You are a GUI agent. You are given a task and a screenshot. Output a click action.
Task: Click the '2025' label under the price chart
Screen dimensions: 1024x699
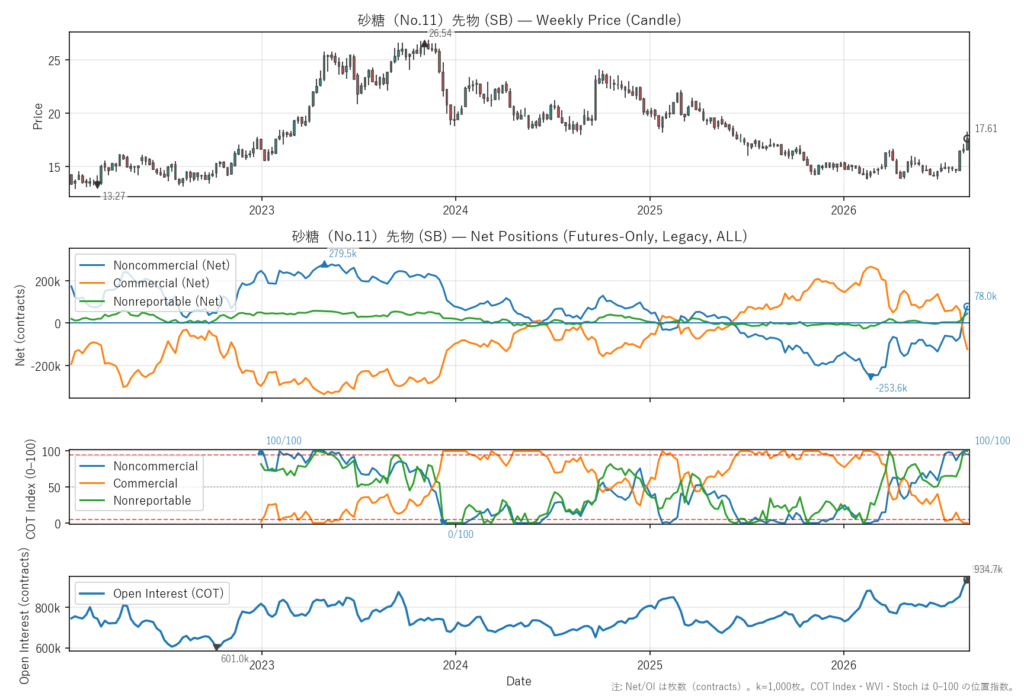(650, 210)
